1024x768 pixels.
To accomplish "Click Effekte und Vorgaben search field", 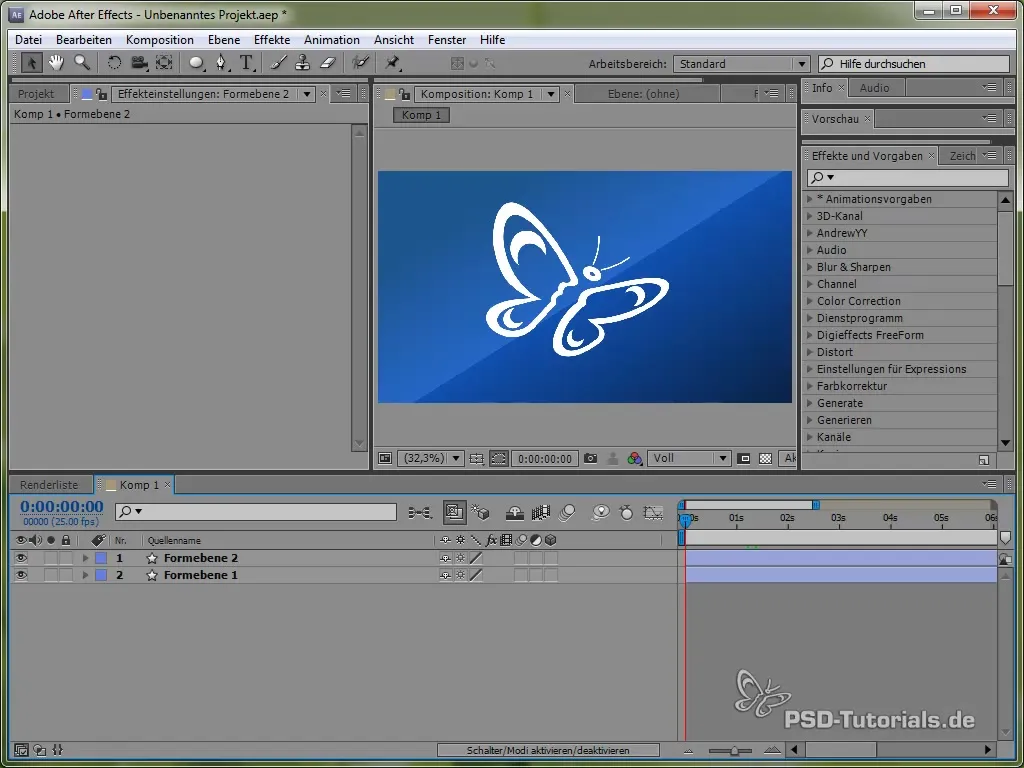I will pyautogui.click(x=908, y=177).
